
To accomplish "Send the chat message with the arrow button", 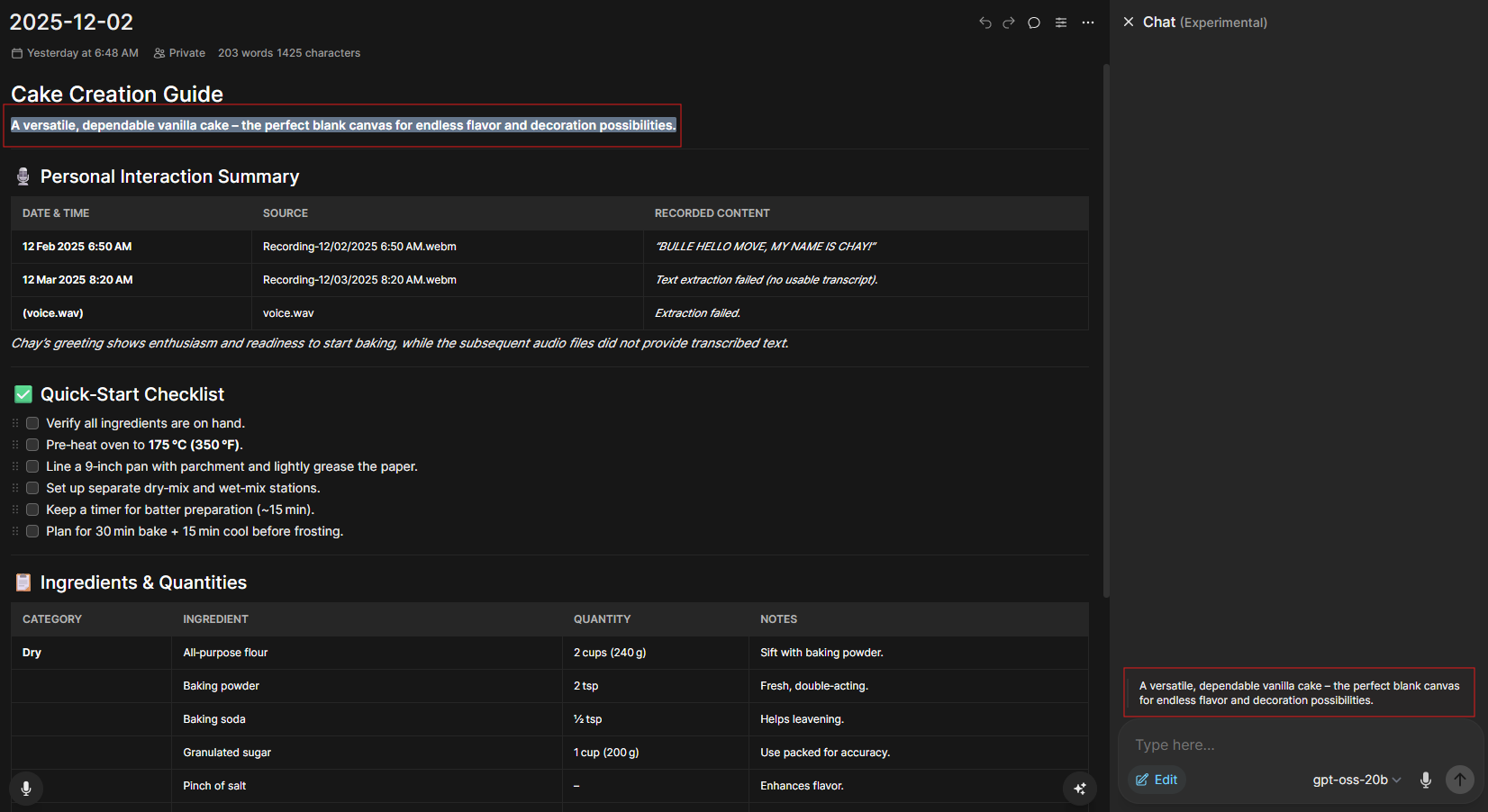I will (1459, 780).
